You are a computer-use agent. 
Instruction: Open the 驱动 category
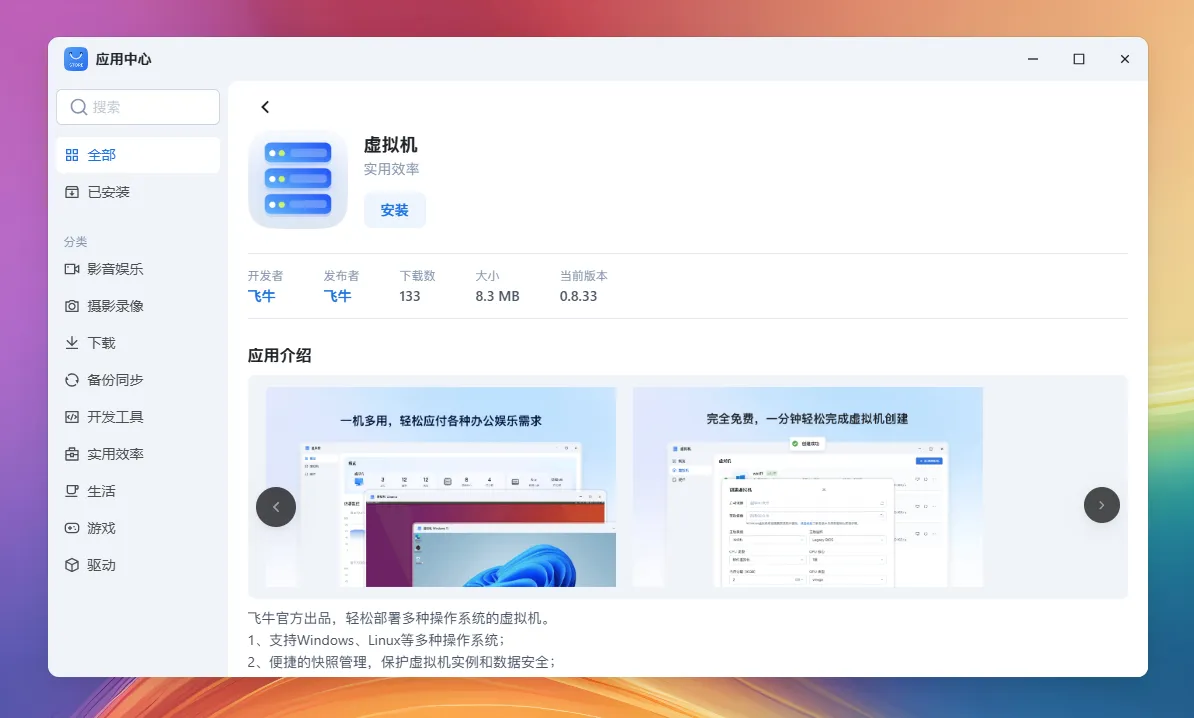(x=101, y=565)
